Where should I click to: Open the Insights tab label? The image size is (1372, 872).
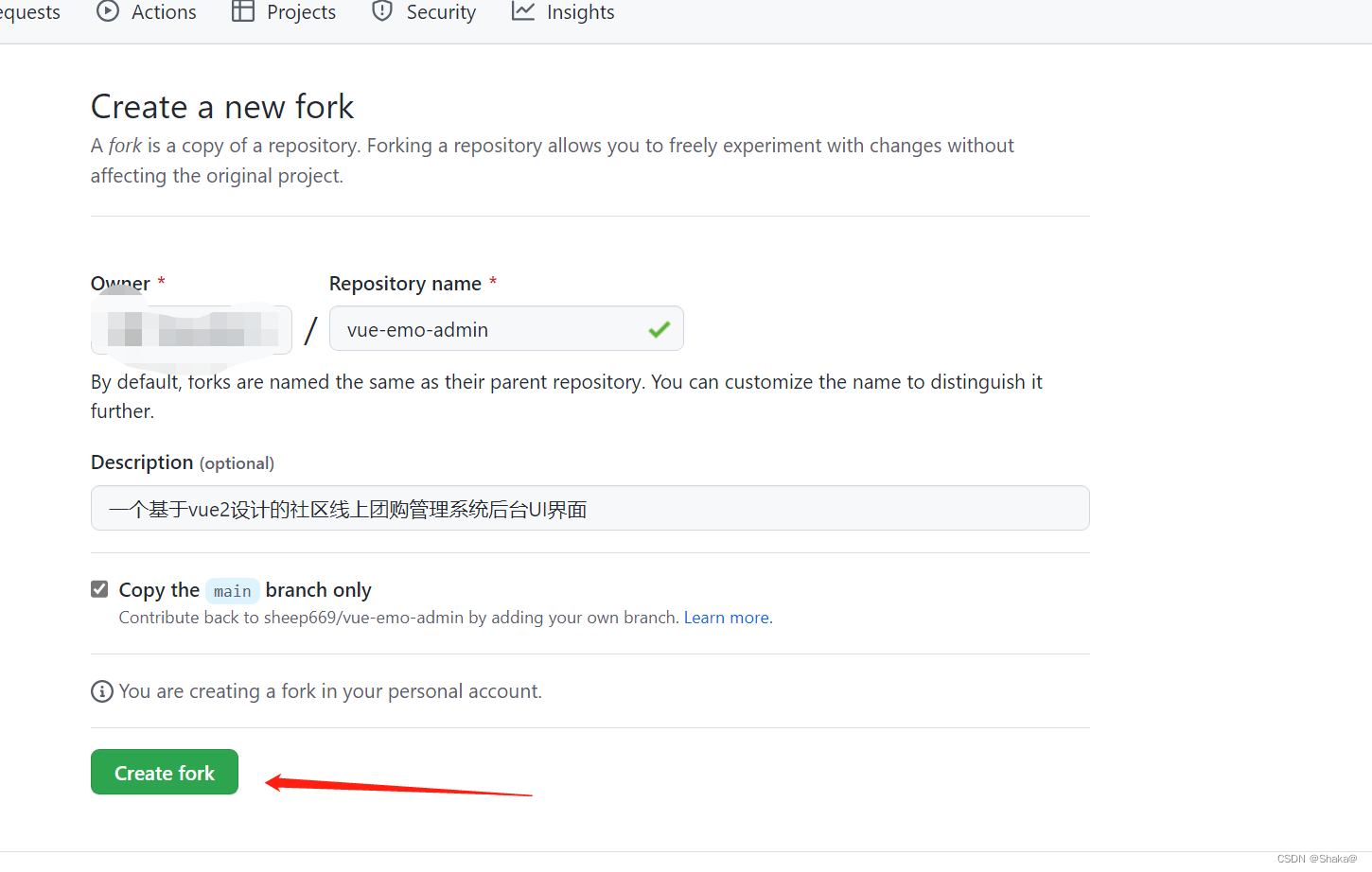[580, 12]
